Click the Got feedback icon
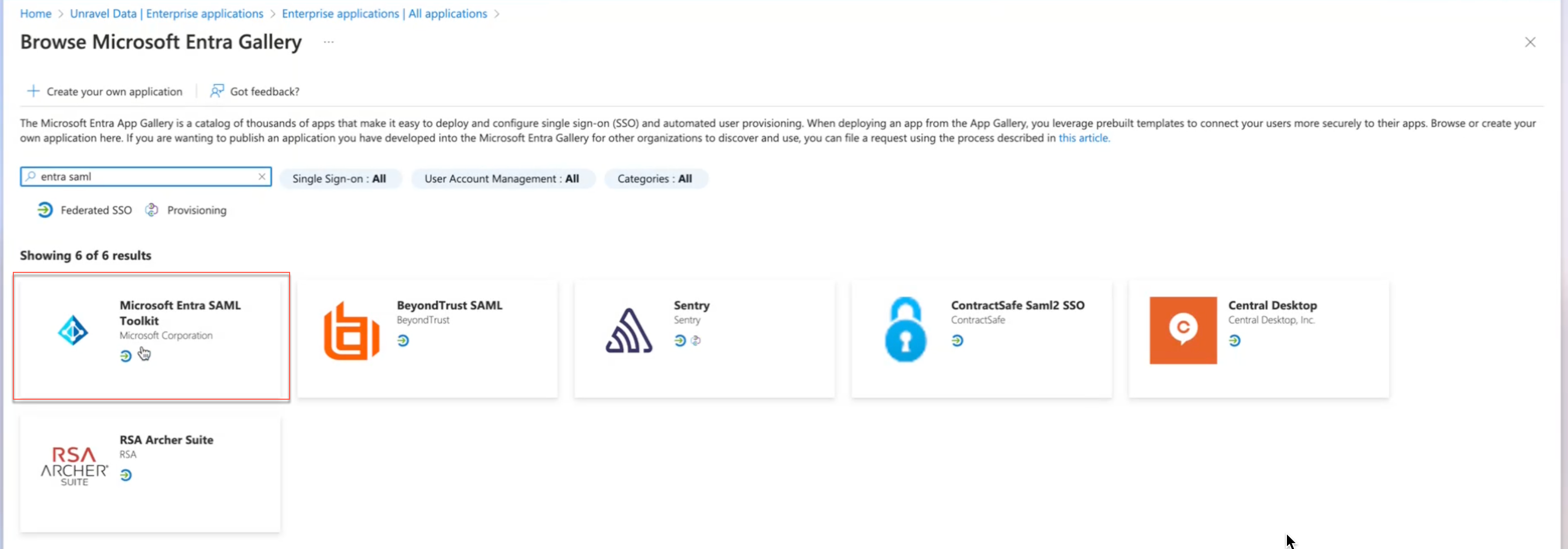Screen dimensions: 1568x549 pyautogui.click(x=217, y=91)
